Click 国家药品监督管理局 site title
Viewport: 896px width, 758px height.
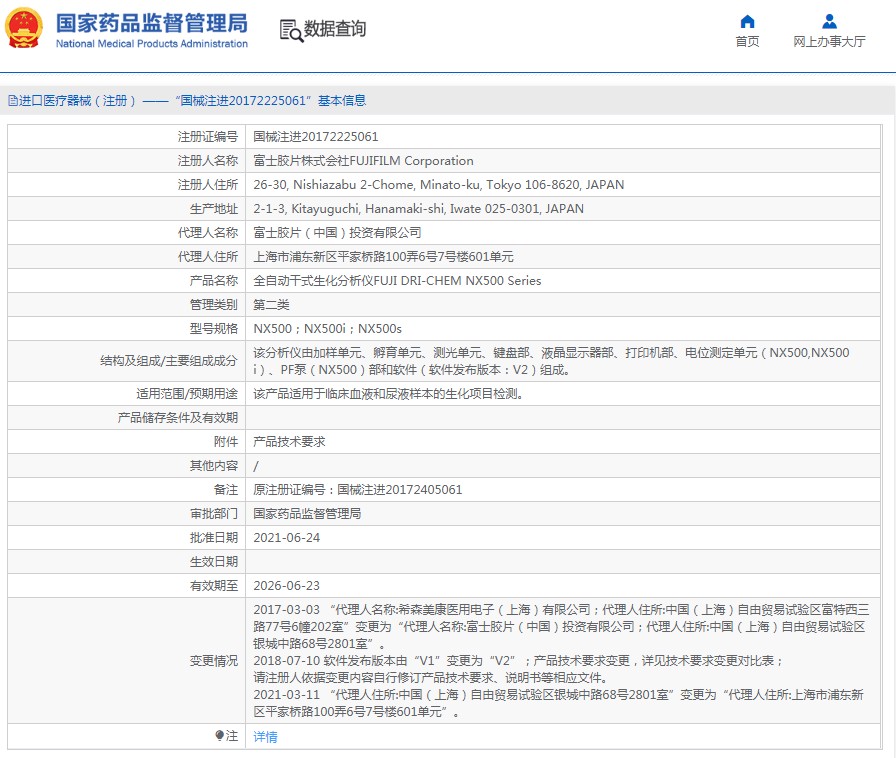coord(152,23)
